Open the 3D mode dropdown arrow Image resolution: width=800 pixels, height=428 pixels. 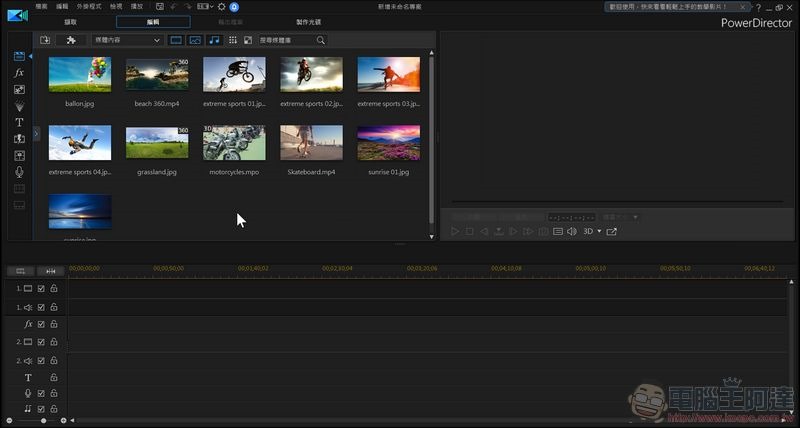pos(599,232)
